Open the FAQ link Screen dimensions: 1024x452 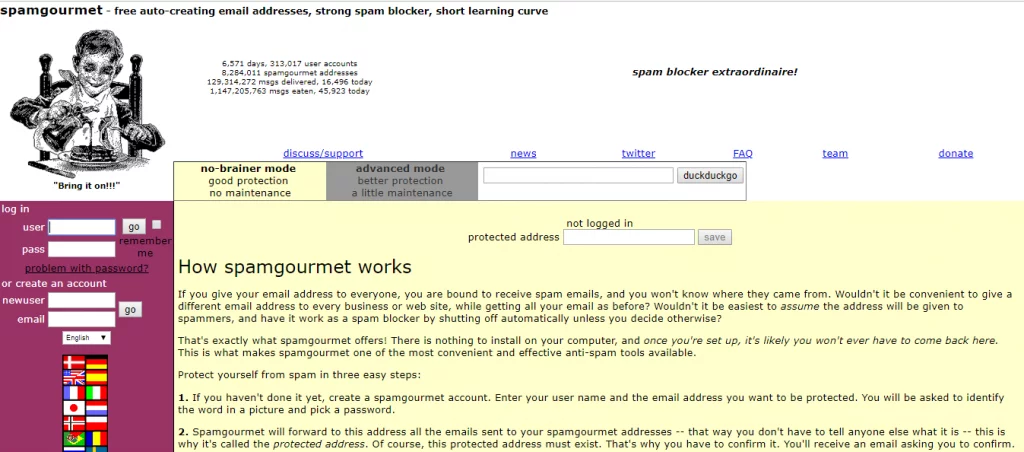pos(743,153)
